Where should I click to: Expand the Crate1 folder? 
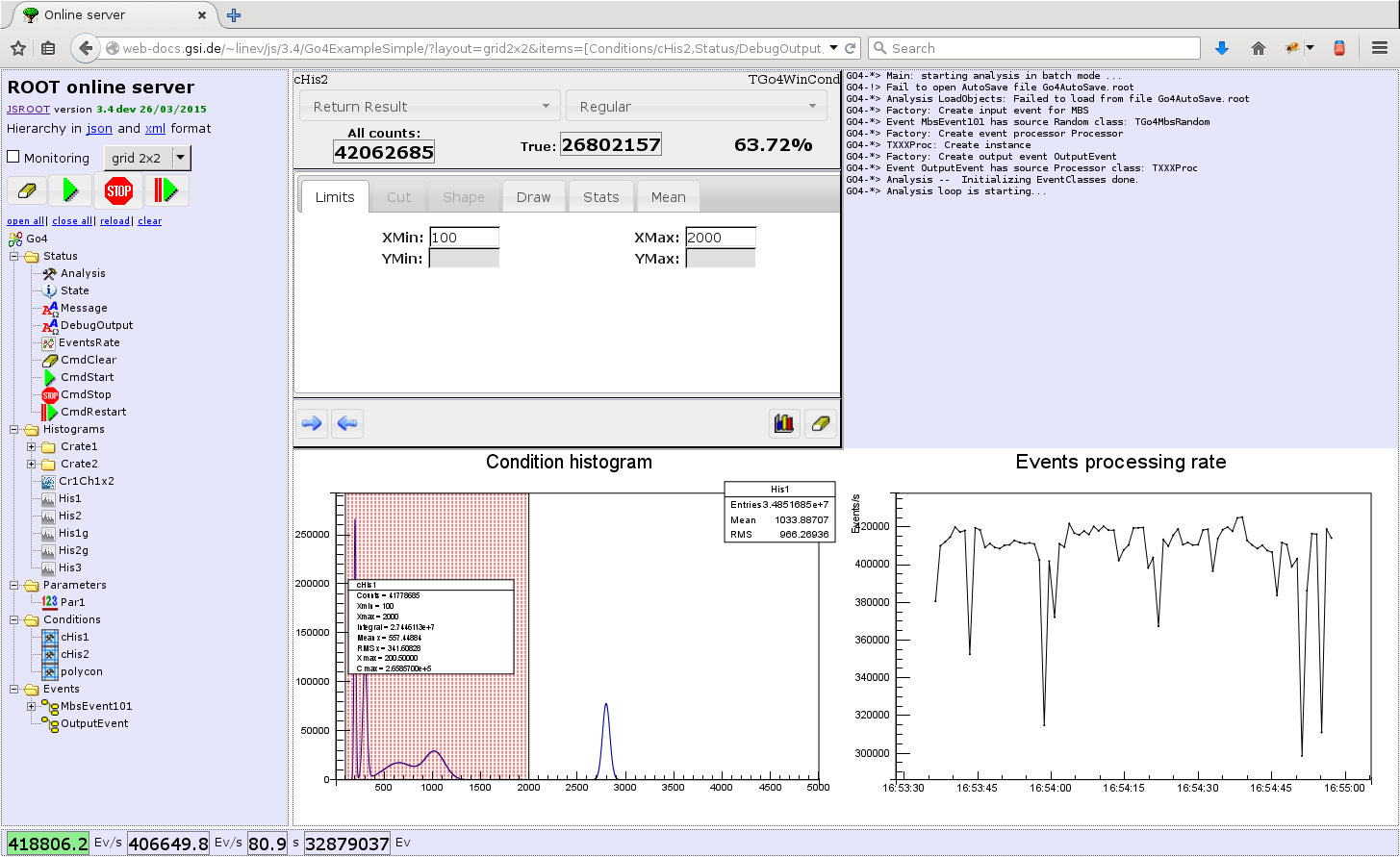(32, 446)
